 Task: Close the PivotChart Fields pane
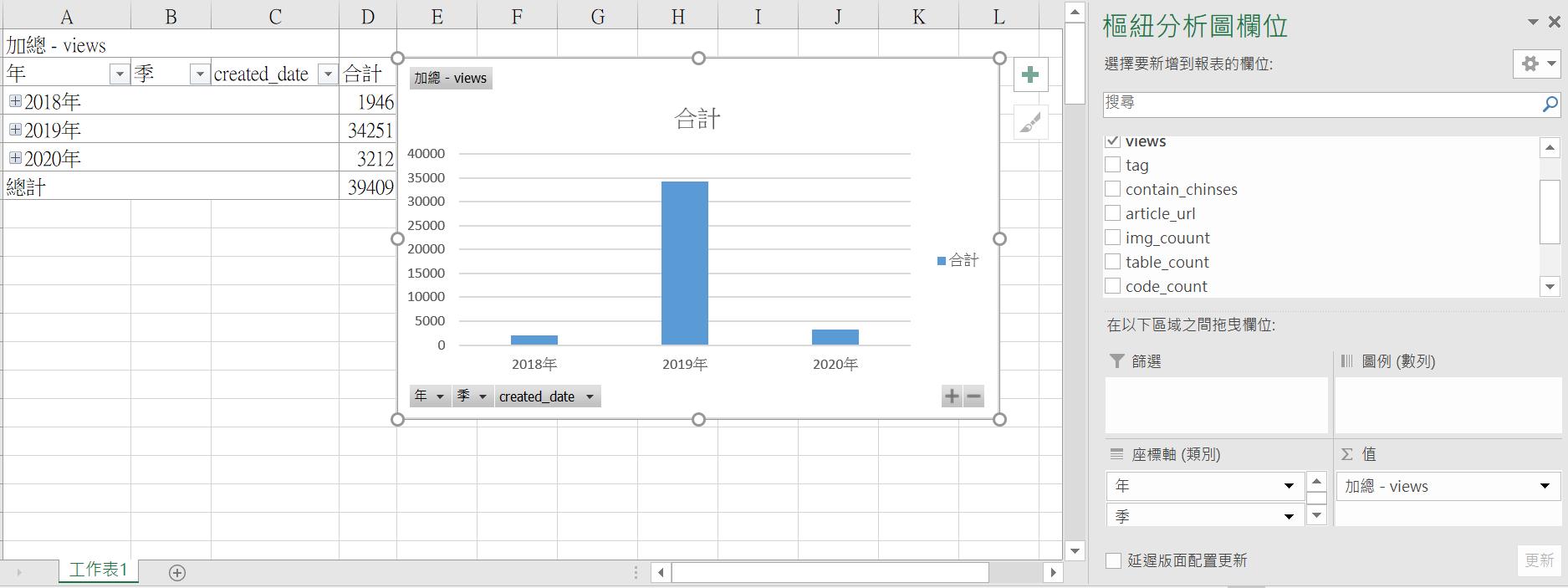(1554, 23)
